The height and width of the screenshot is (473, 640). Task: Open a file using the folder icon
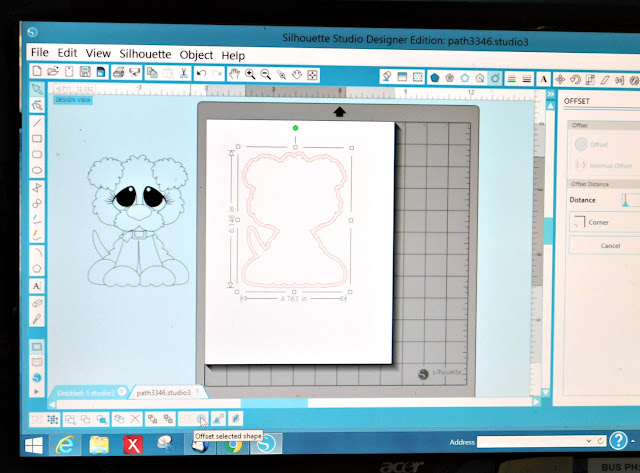(53, 72)
